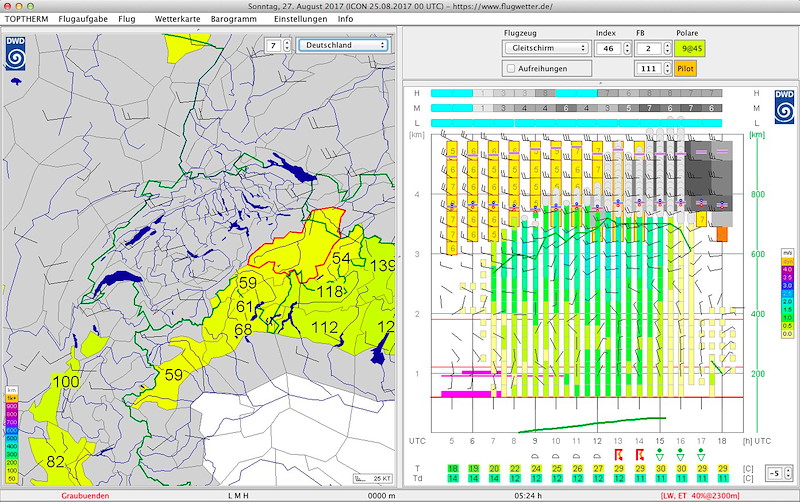The image size is (800, 502).
Task: Enable the Aufreihungen checkbox
Action: coord(511,68)
